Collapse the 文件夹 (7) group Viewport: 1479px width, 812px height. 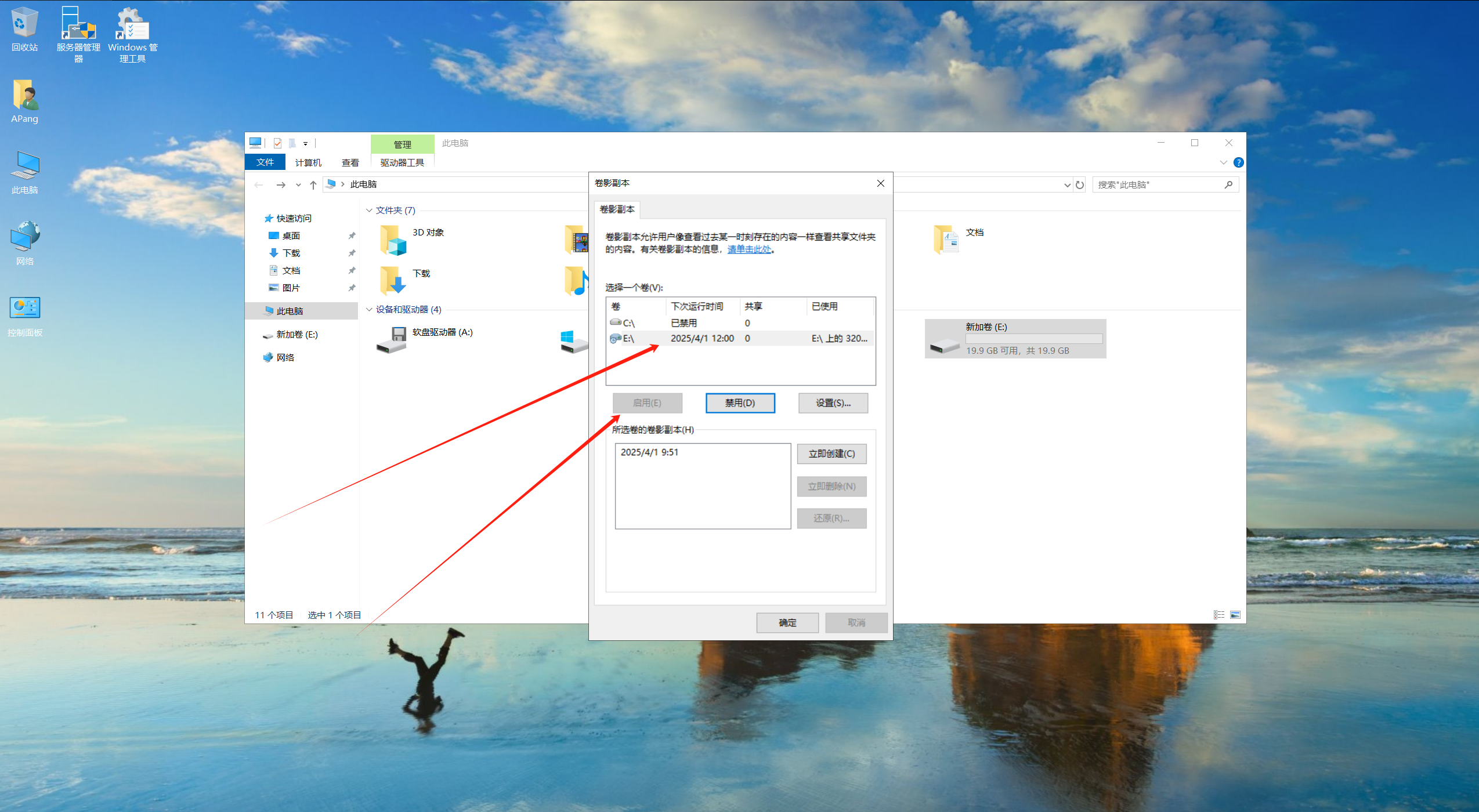(369, 211)
